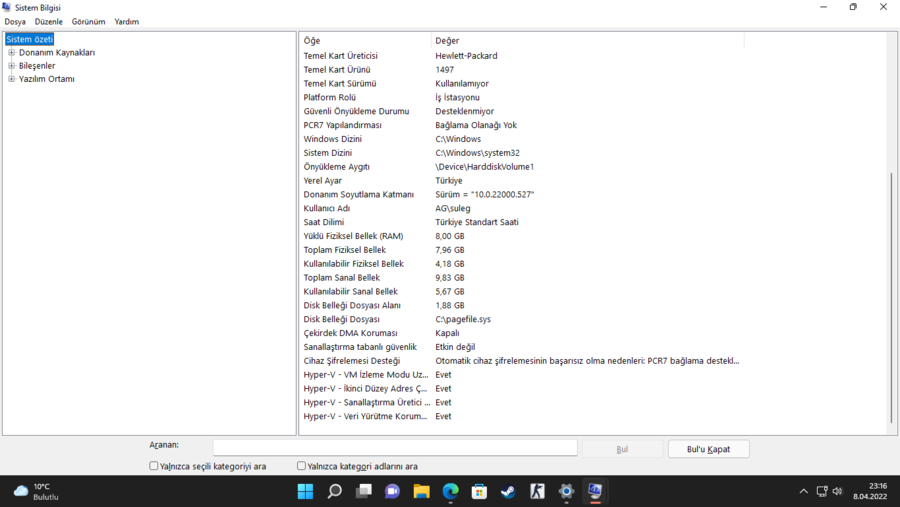Select Kullanılabilir Sanal Bellek row
The width and height of the screenshot is (900, 507).
522,291
